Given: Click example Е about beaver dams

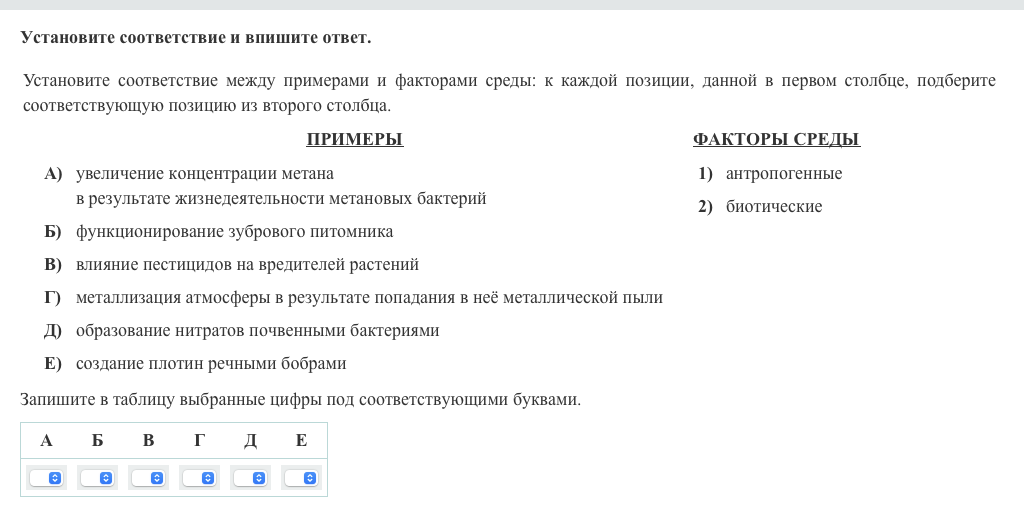Looking at the screenshot, I should point(211,364).
